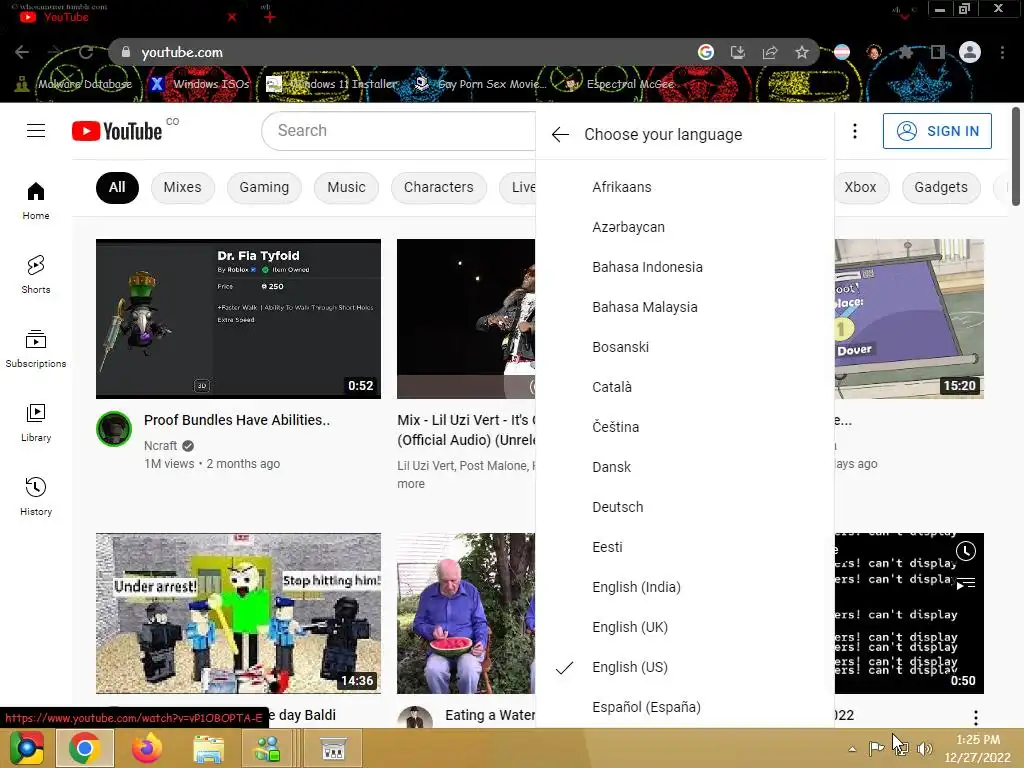Image resolution: width=1024 pixels, height=768 pixels.
Task: Choose Eesti language
Action: click(684, 547)
